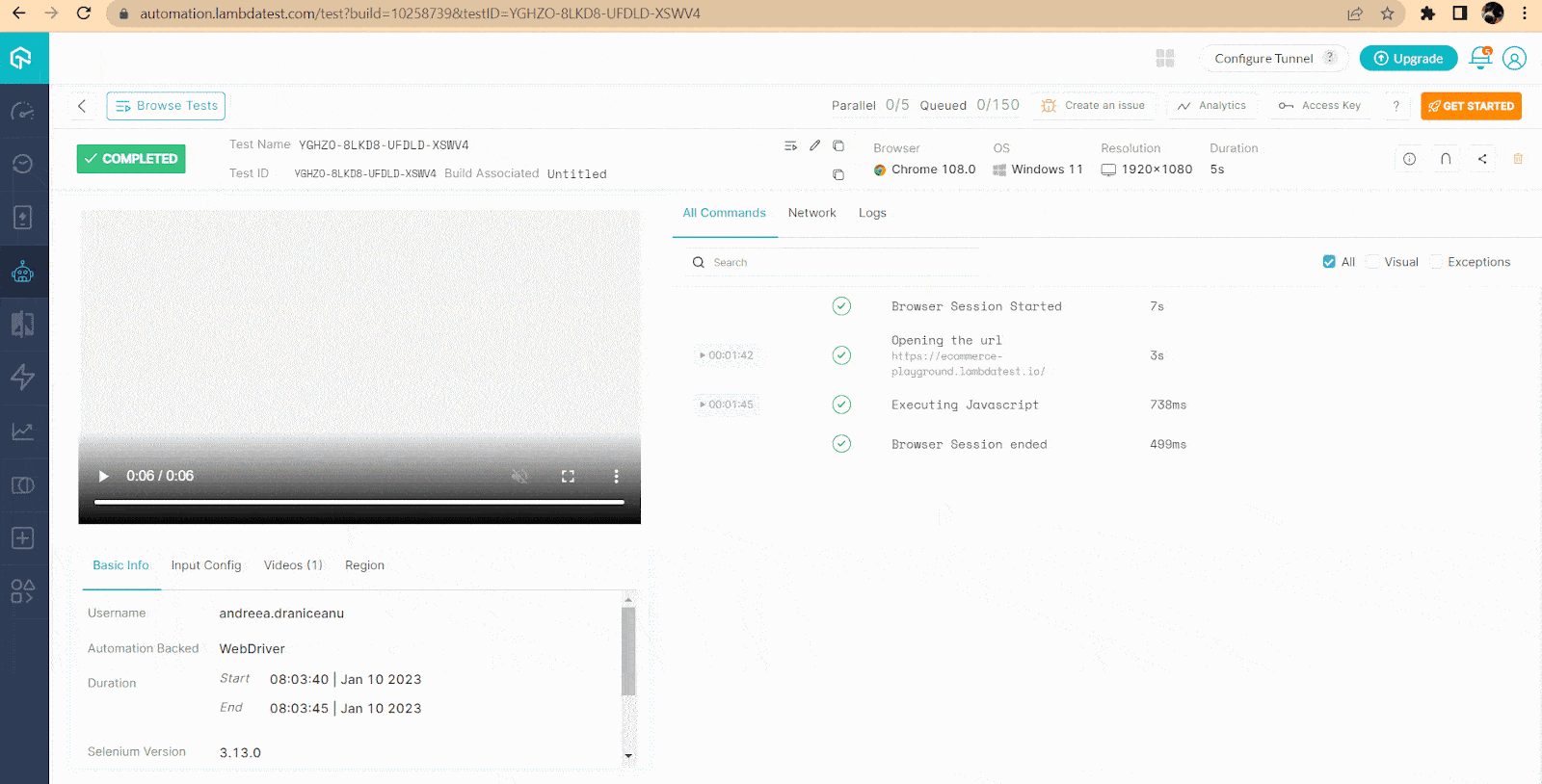Click the plus-box icon in sidebar

pos(22,538)
